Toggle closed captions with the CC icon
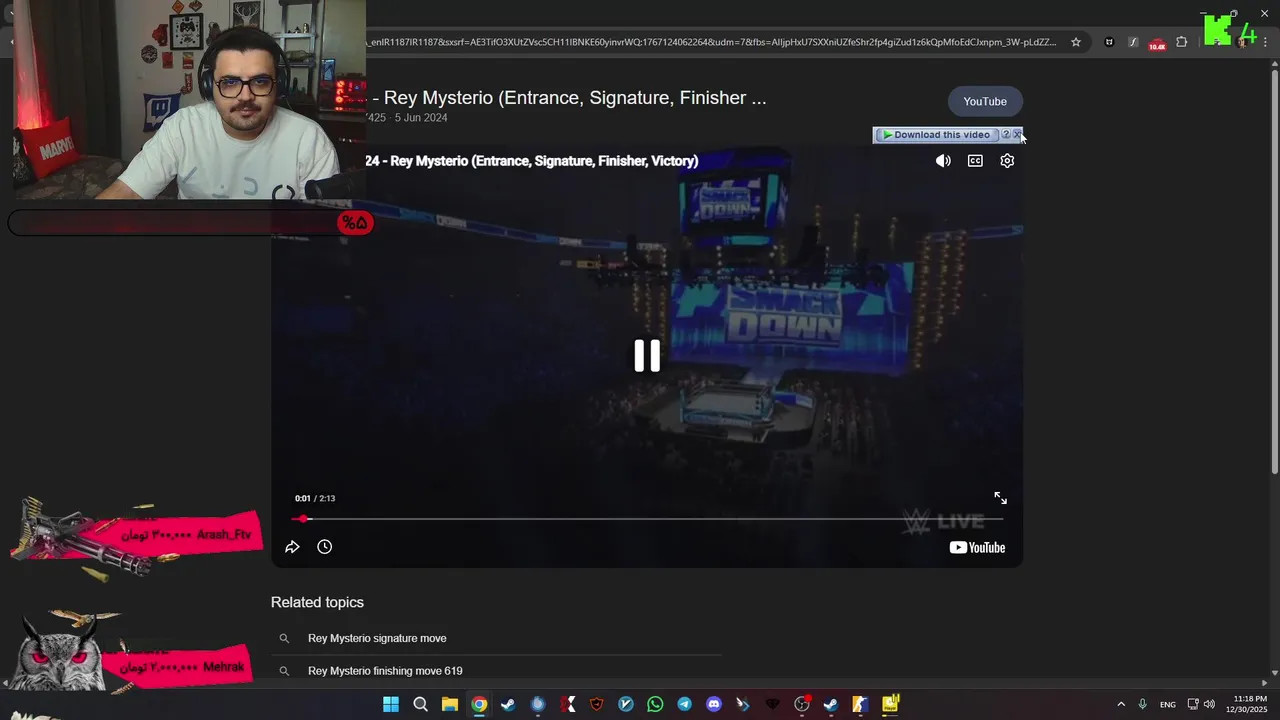The image size is (1280, 720). [975, 161]
